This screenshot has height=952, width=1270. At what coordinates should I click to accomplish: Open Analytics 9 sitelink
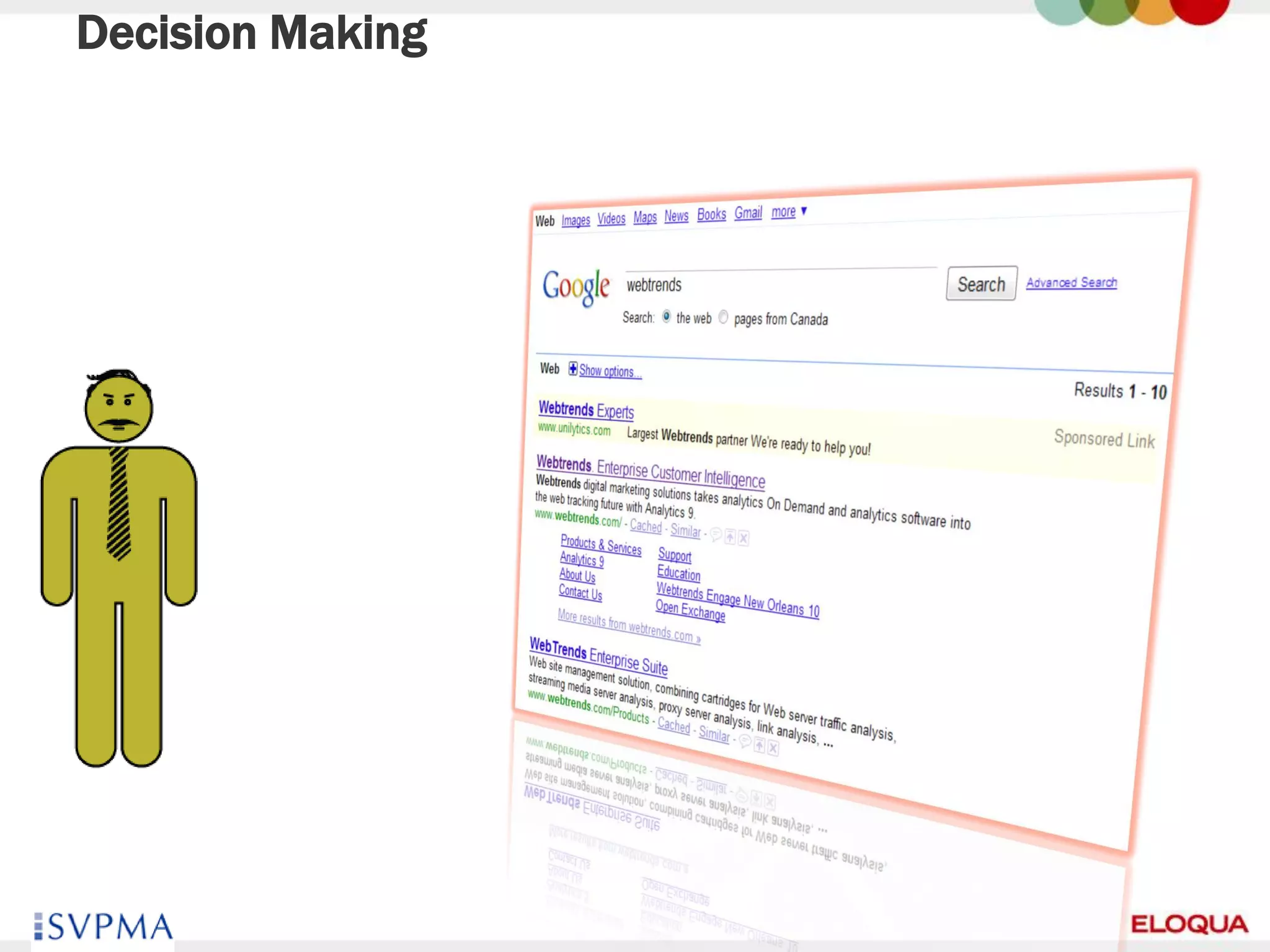(x=582, y=560)
